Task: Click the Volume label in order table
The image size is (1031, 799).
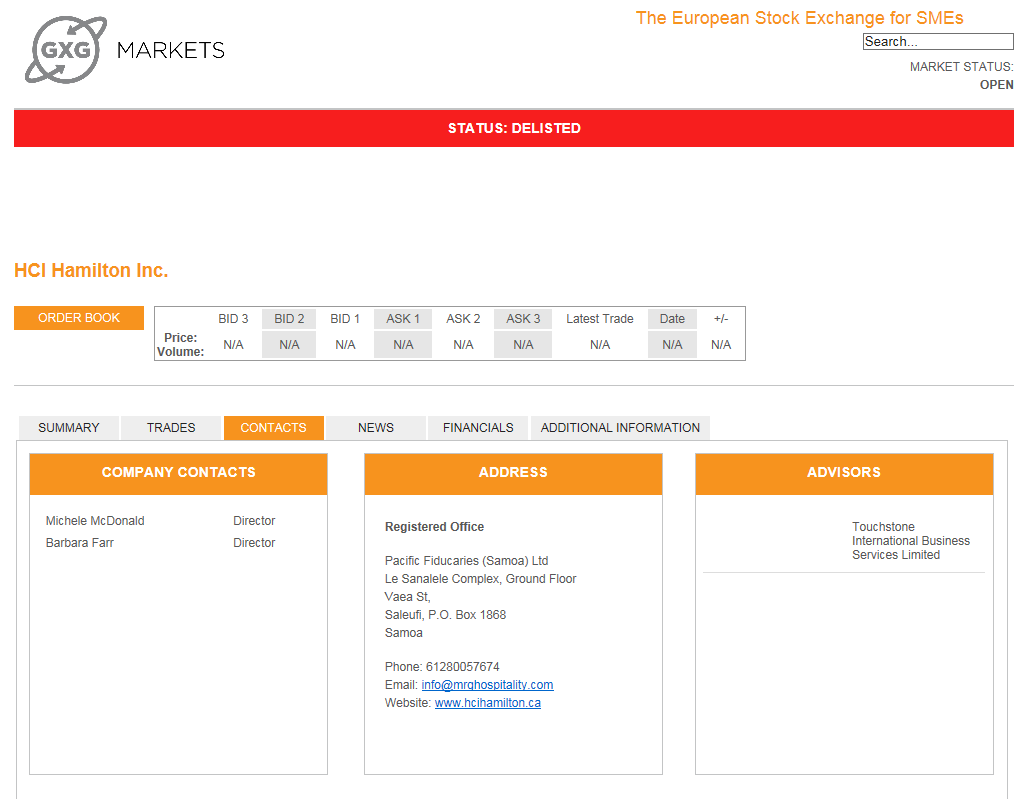Action: [x=181, y=352]
